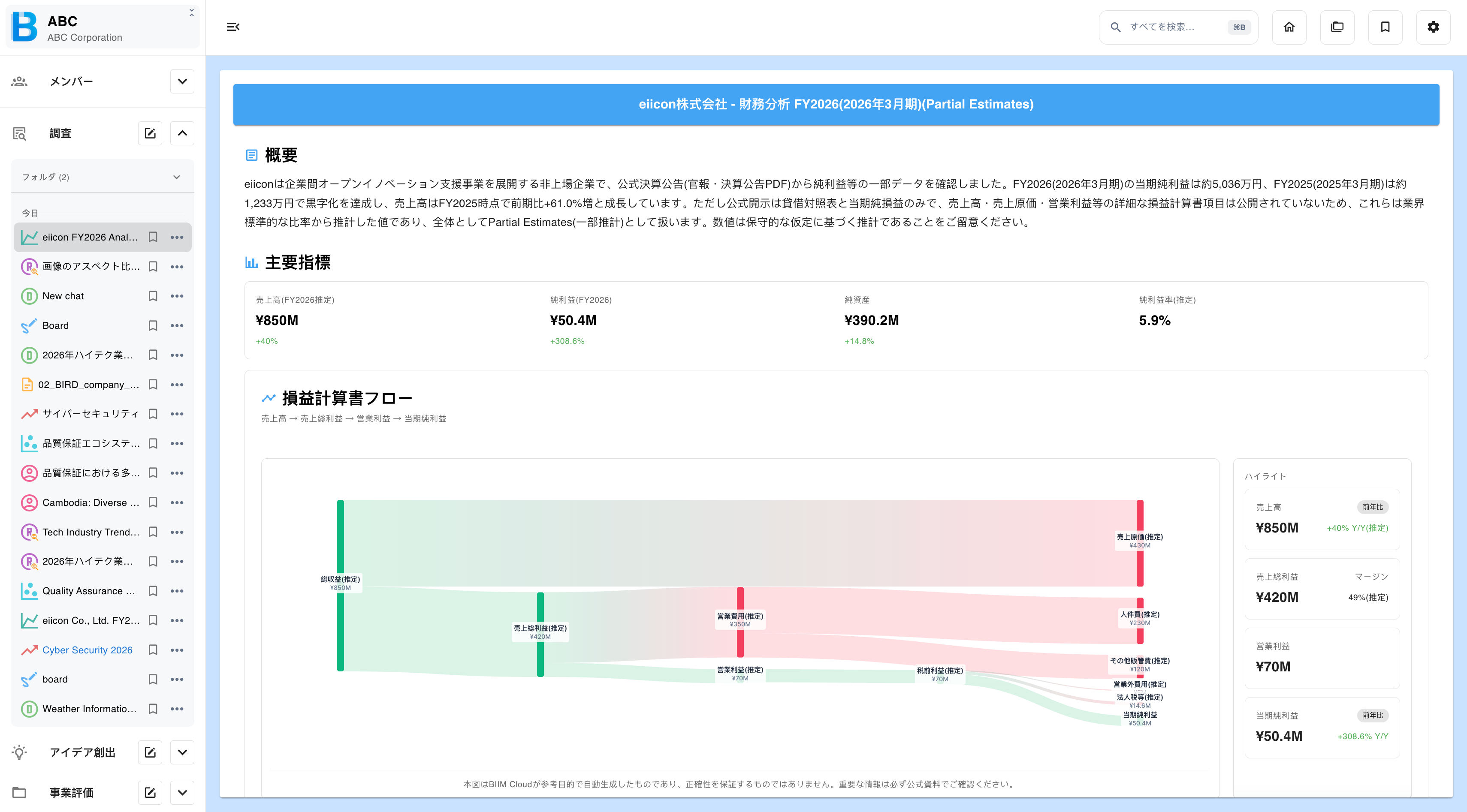Open more options for lowercase board item

point(177,680)
